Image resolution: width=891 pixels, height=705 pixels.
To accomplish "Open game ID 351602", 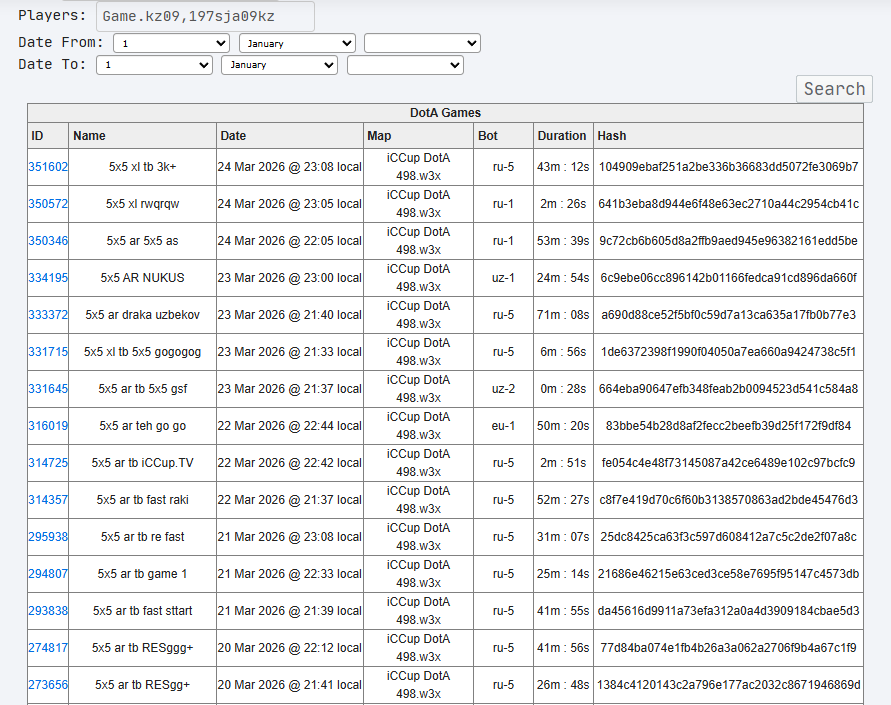I will click(x=48, y=167).
